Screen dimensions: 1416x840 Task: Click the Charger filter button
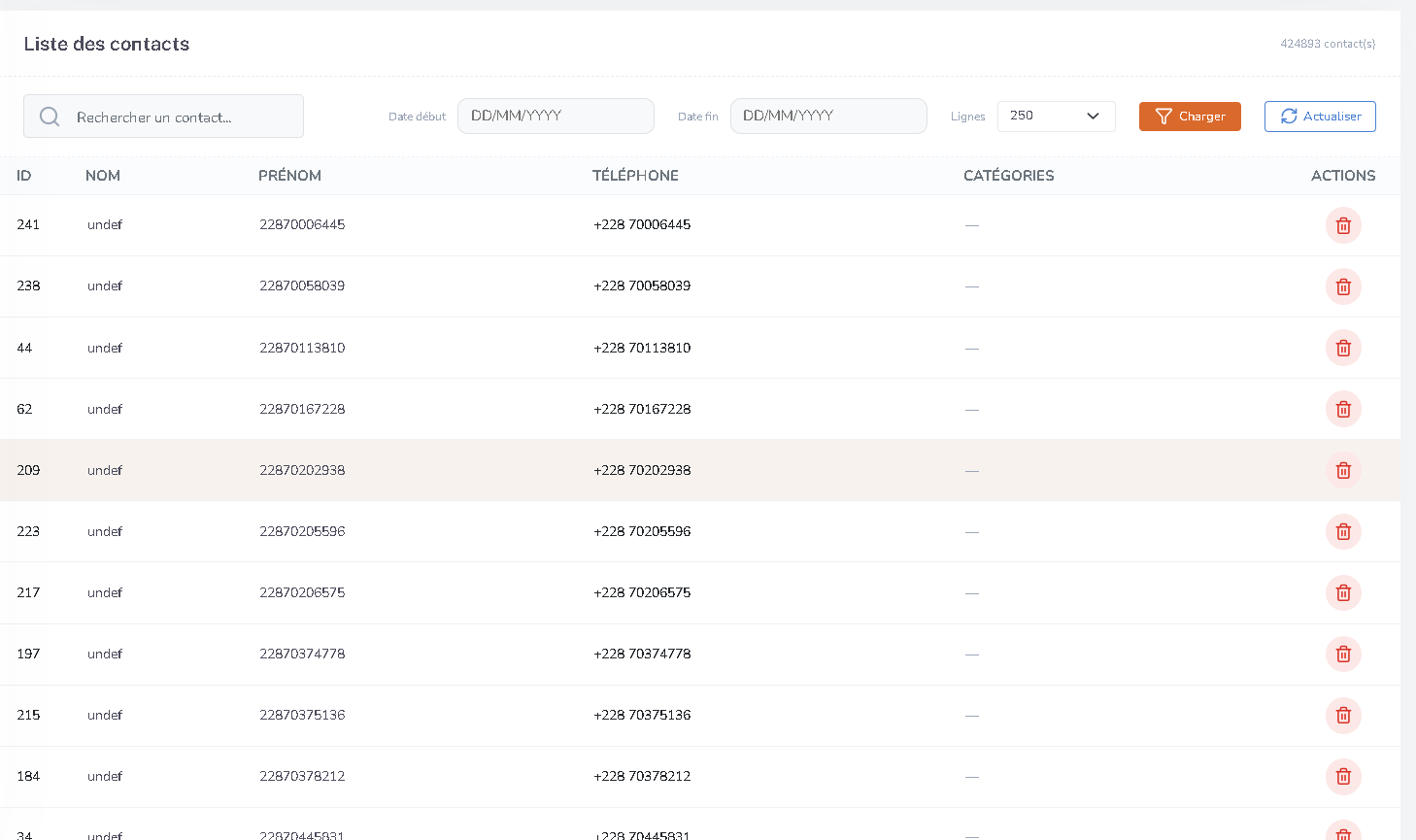point(1190,117)
